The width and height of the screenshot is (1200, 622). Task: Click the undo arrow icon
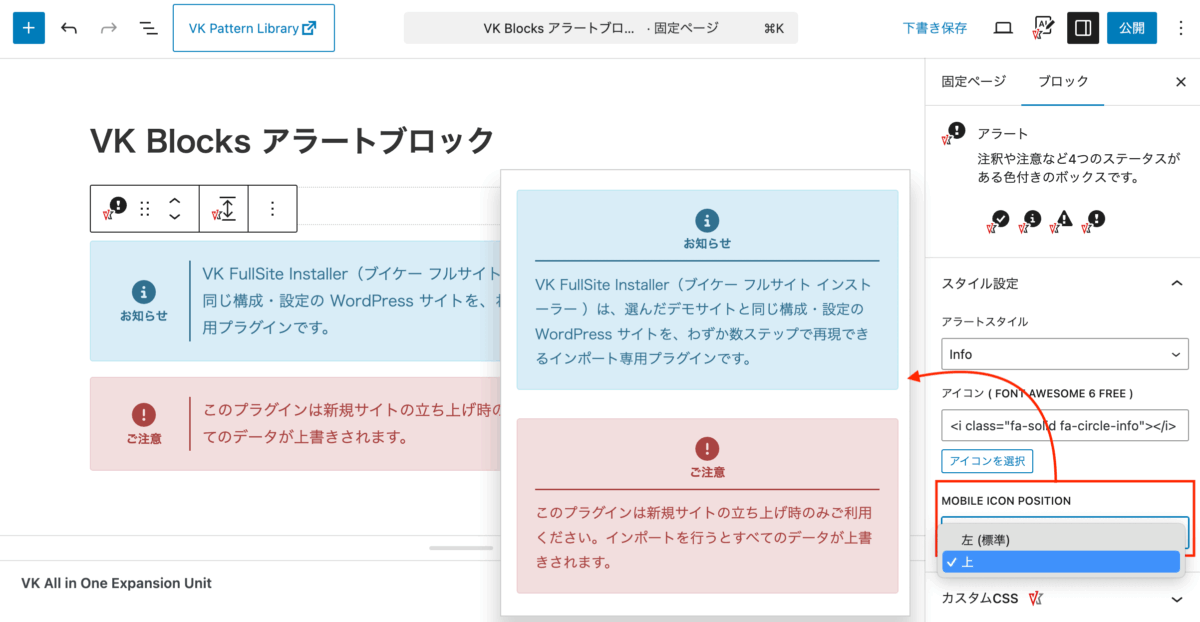(x=68, y=27)
